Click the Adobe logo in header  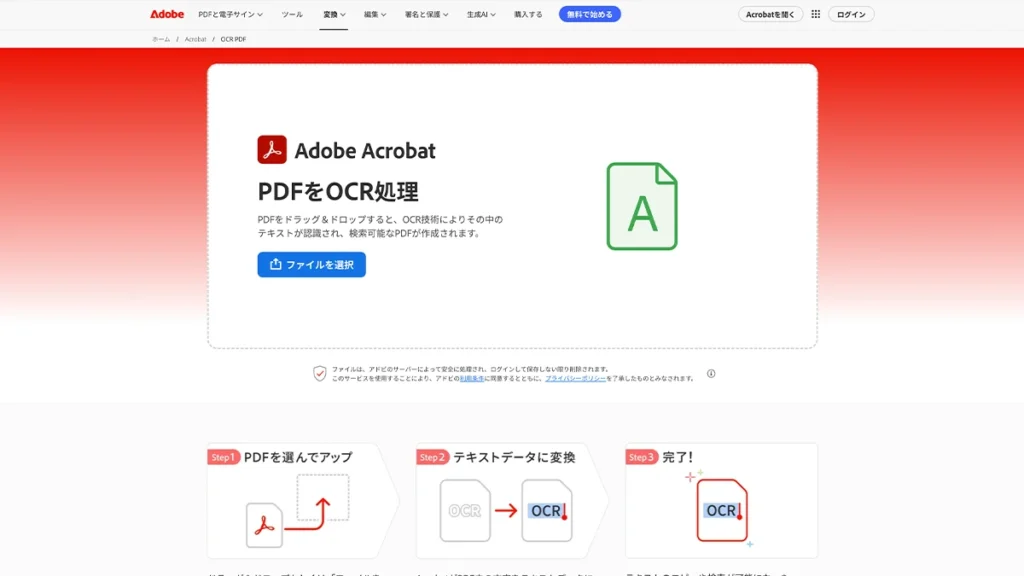coord(167,14)
